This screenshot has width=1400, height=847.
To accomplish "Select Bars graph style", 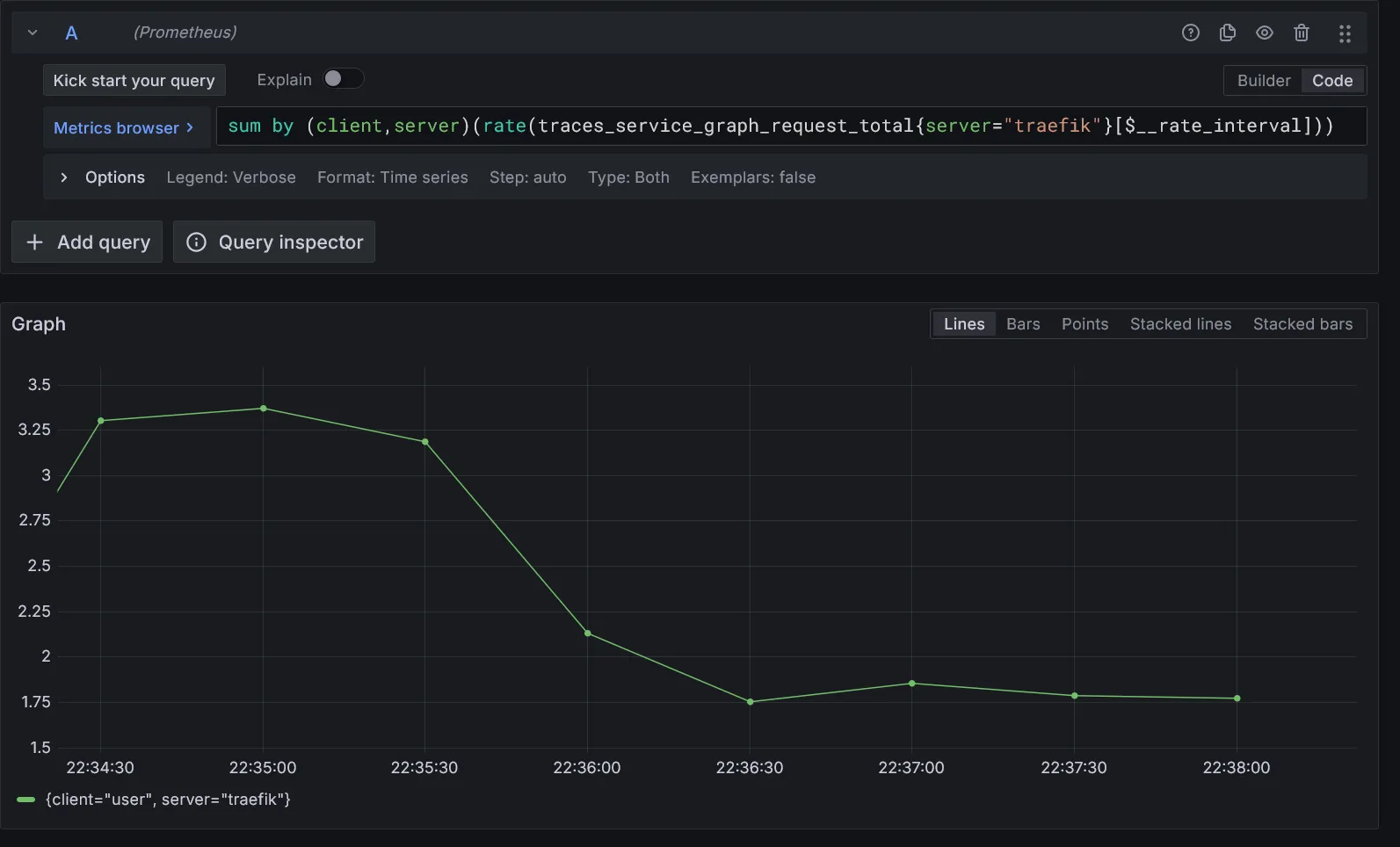I will [x=1023, y=323].
